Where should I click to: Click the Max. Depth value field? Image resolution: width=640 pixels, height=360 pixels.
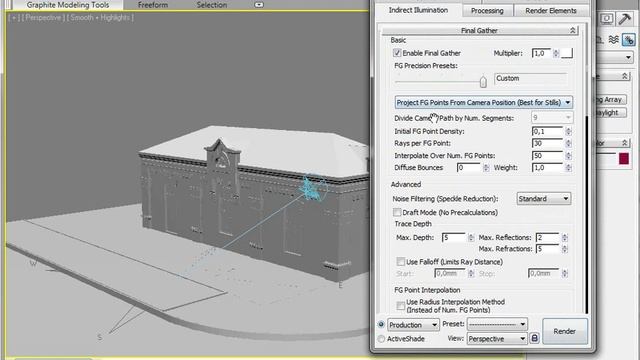pos(454,238)
